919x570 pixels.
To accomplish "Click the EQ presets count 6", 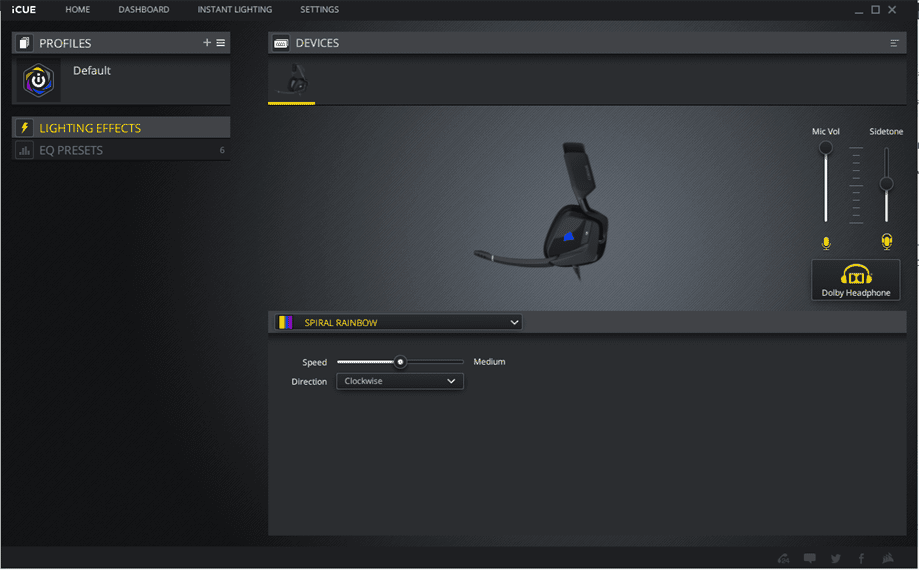I will coord(222,150).
